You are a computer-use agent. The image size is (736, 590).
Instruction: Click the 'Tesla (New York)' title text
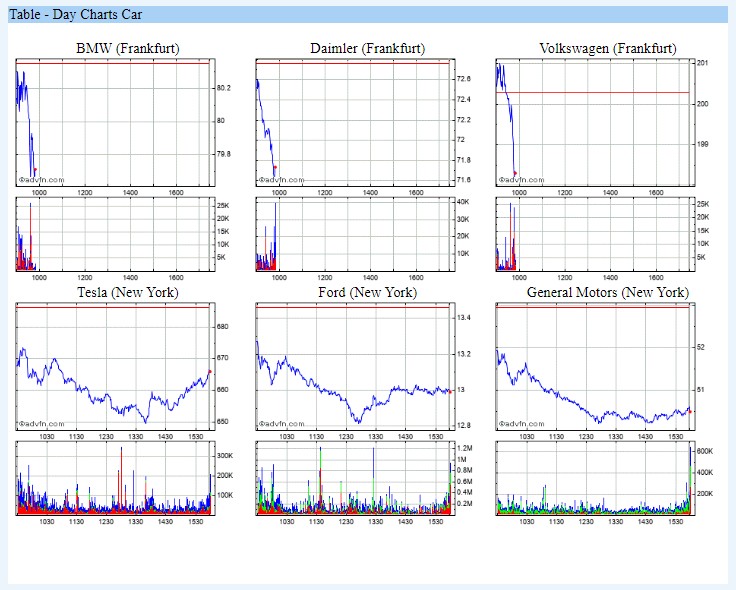pyautogui.click(x=128, y=292)
